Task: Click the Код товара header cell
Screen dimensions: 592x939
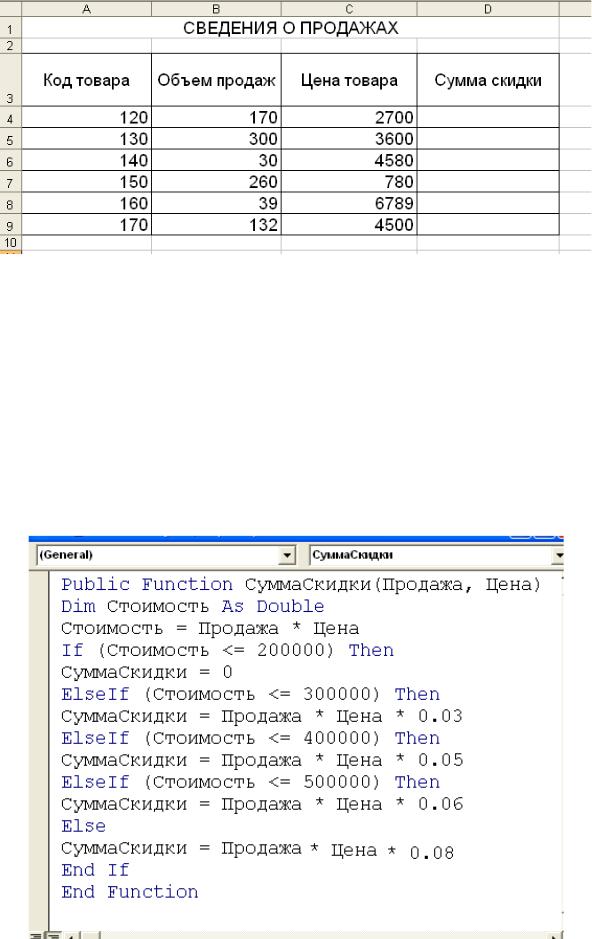Action: (x=86, y=80)
